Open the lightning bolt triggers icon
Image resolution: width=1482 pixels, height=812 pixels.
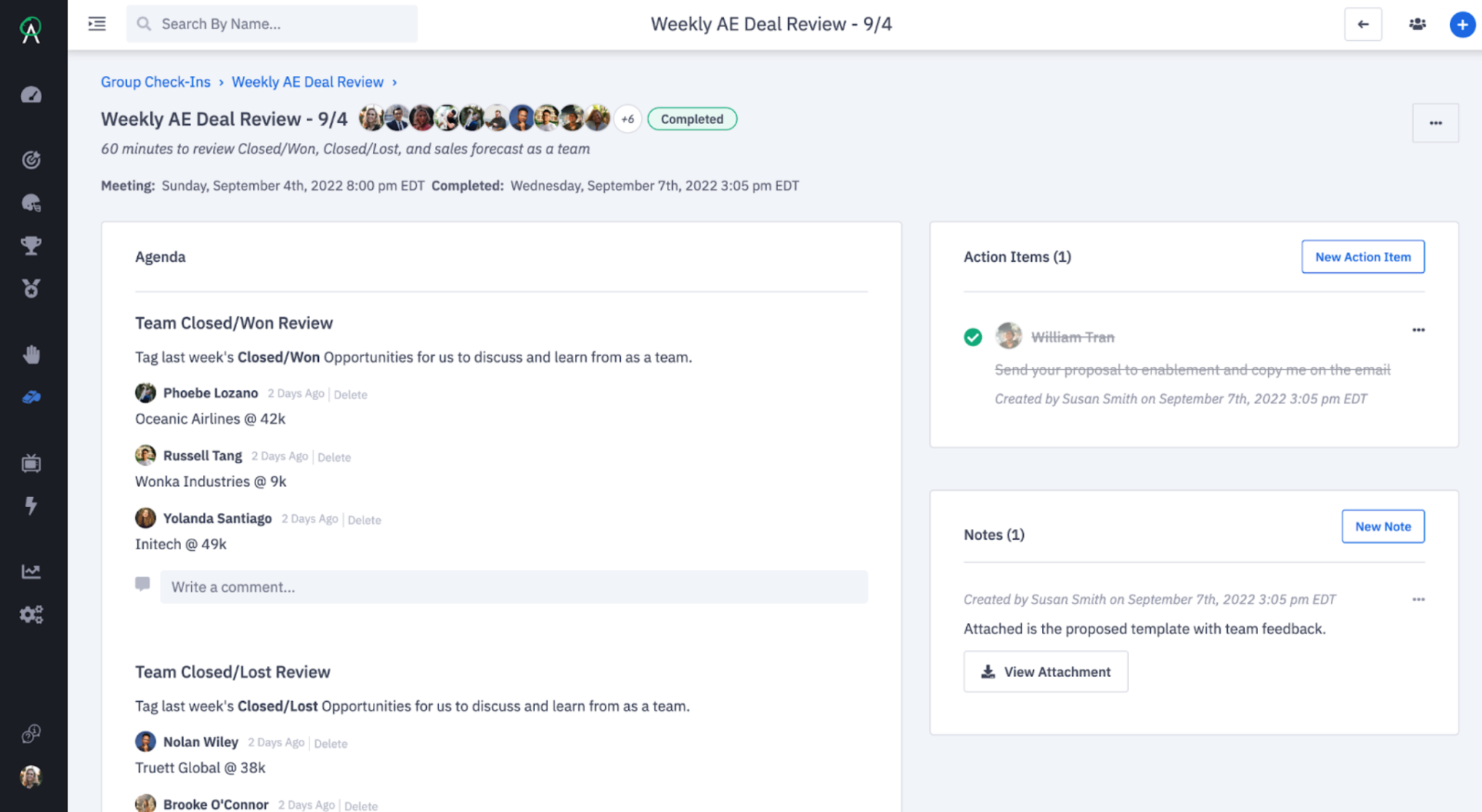(31, 506)
